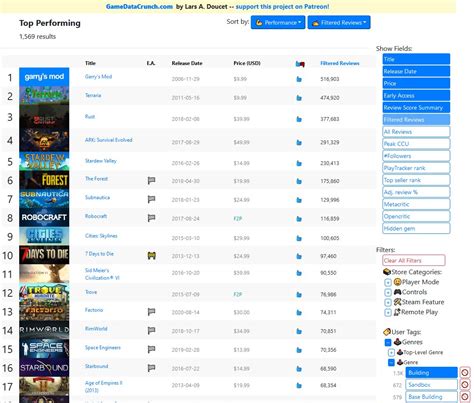This screenshot has height=403, width=474.
Task: Click Rust thumbs-up review icon
Action: 299,119
